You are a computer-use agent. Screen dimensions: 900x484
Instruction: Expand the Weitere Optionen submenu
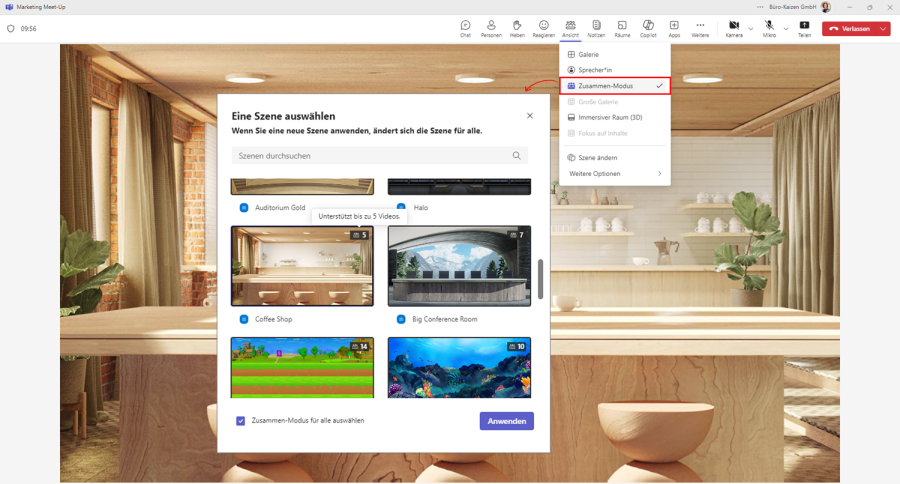point(615,174)
